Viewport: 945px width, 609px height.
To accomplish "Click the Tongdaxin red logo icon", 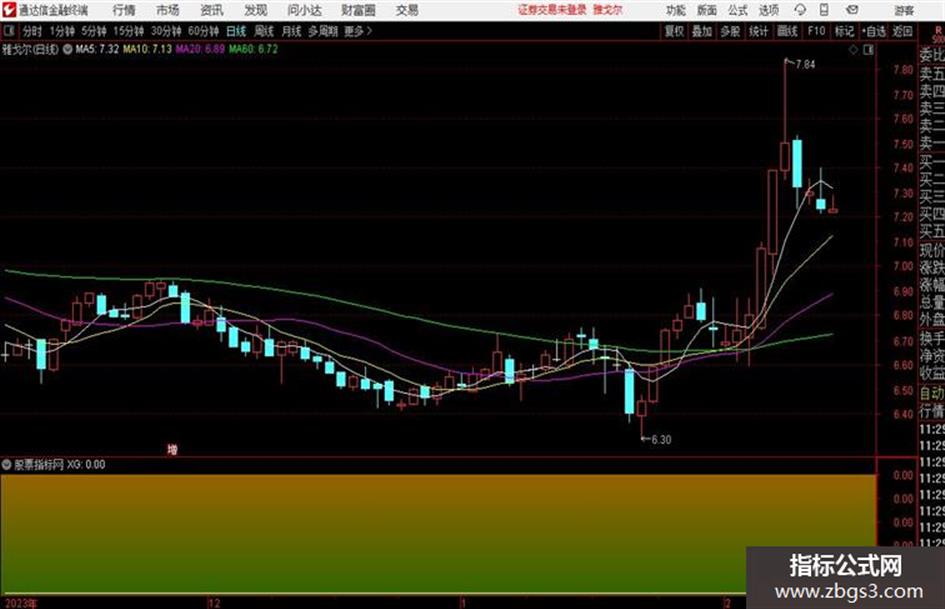I will point(9,10).
